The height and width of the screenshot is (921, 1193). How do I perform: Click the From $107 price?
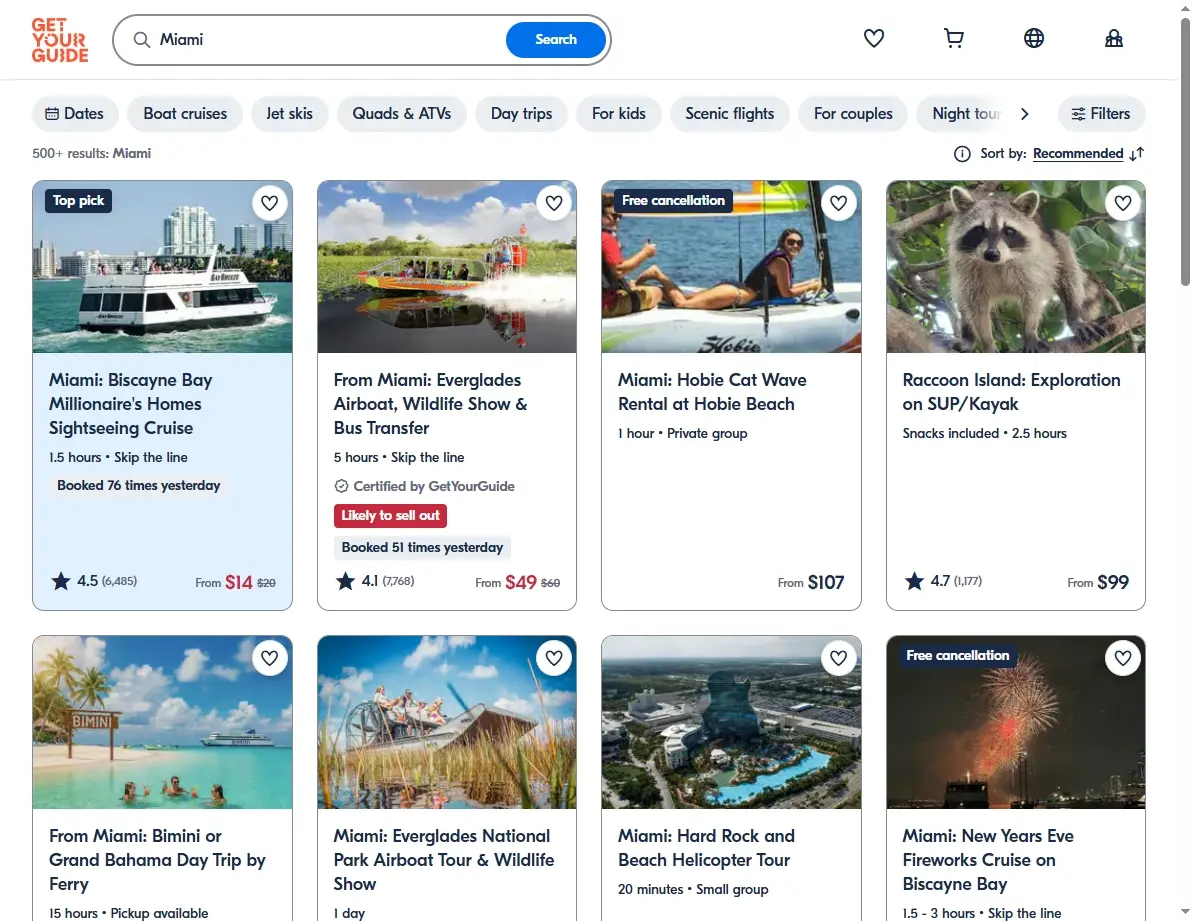click(811, 583)
